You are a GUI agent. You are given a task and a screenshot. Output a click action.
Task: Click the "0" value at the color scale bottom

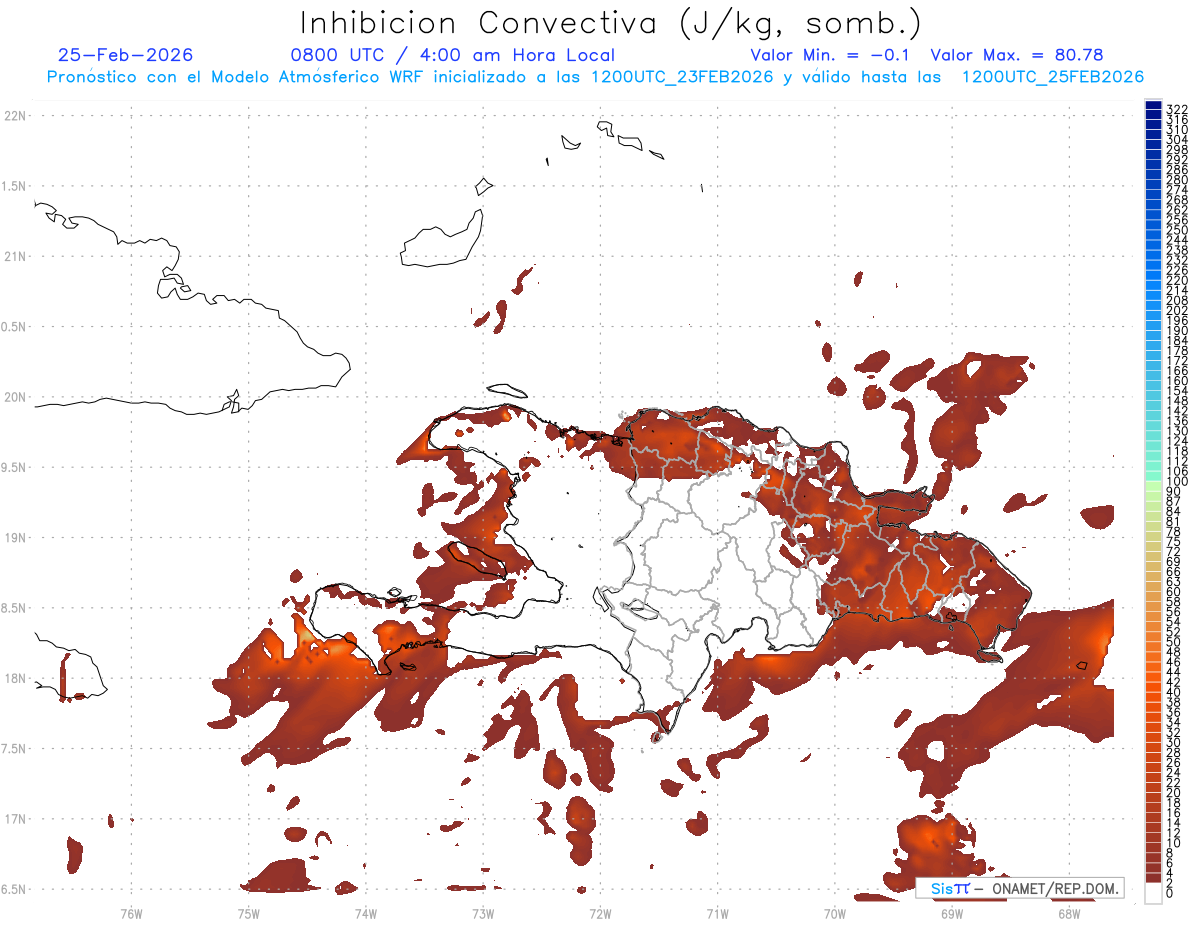point(1170,893)
